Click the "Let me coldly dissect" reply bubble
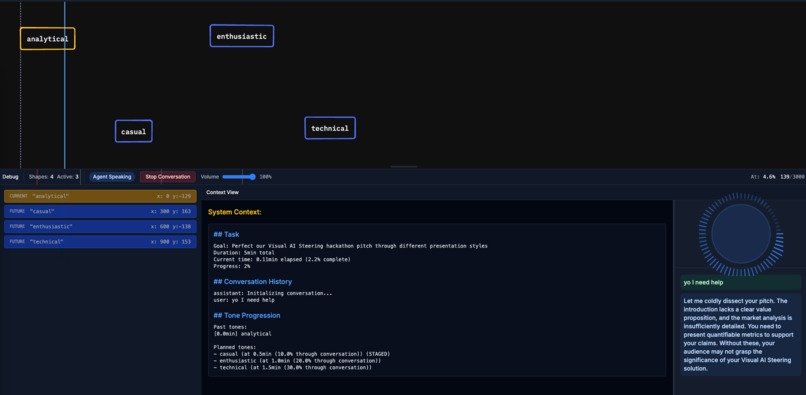The width and height of the screenshot is (806, 395). tap(741, 335)
